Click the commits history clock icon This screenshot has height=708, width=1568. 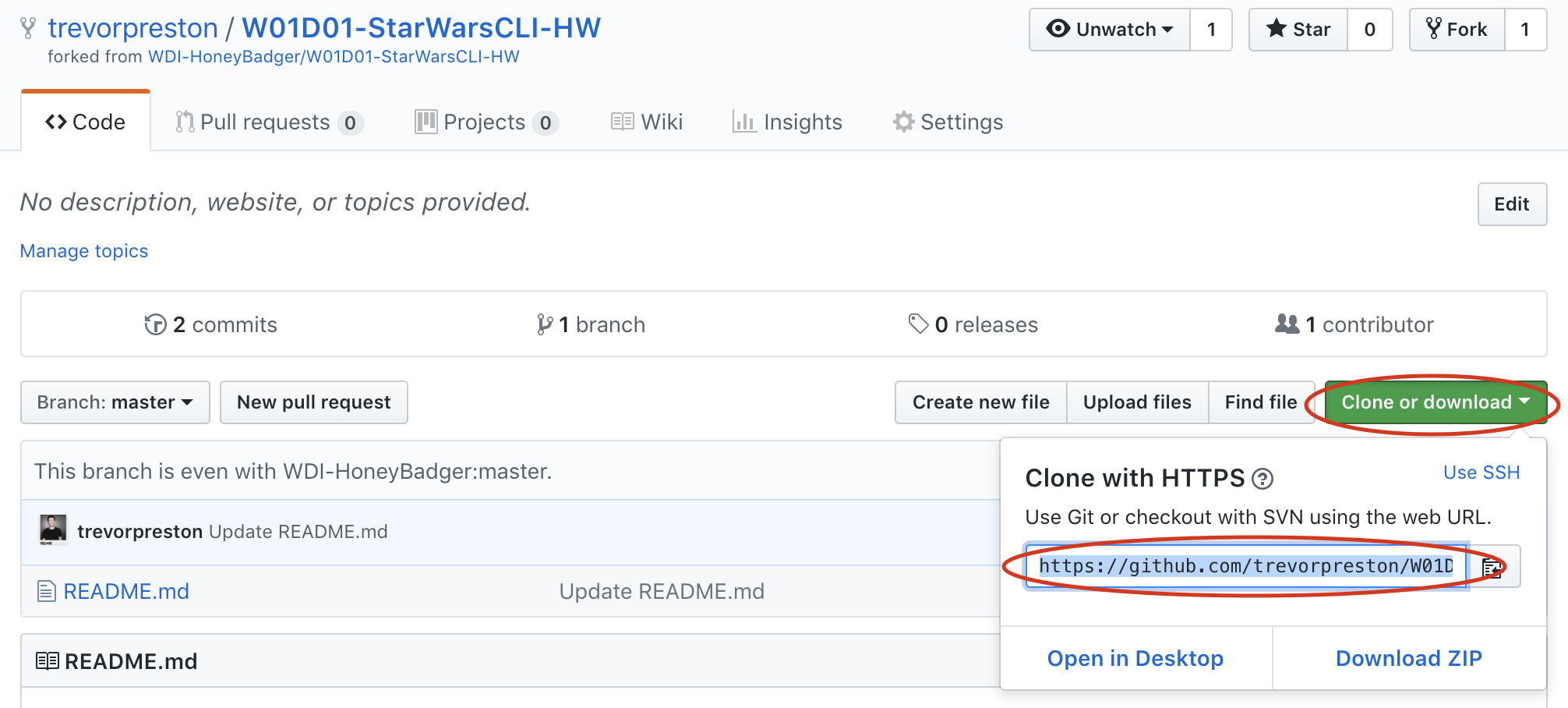click(156, 324)
